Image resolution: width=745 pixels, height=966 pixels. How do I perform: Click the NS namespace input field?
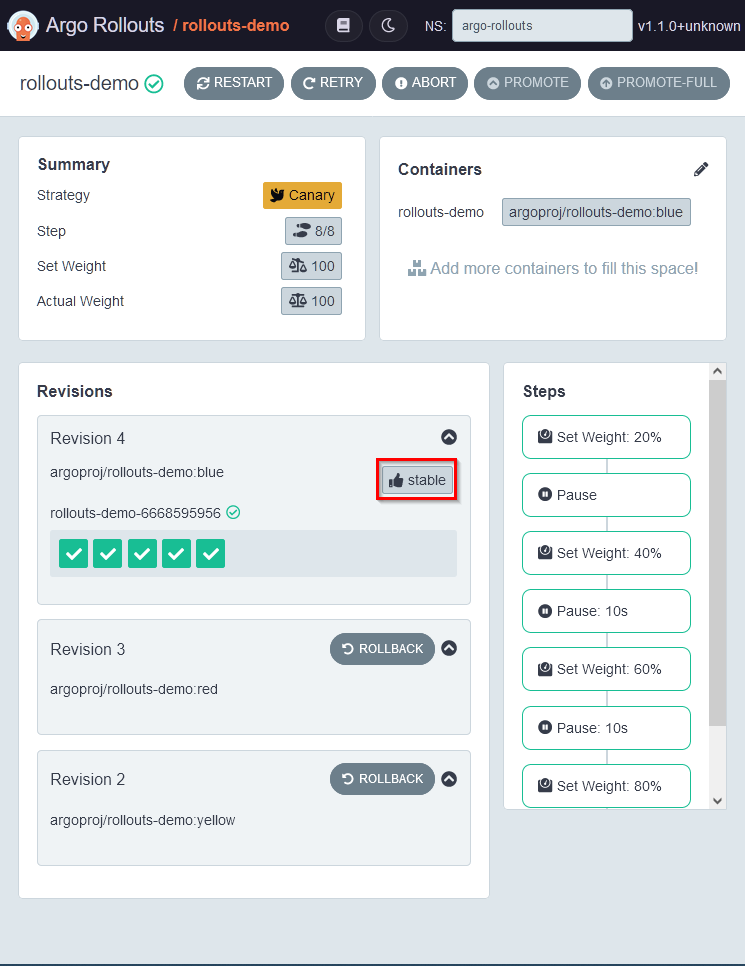pyautogui.click(x=542, y=25)
